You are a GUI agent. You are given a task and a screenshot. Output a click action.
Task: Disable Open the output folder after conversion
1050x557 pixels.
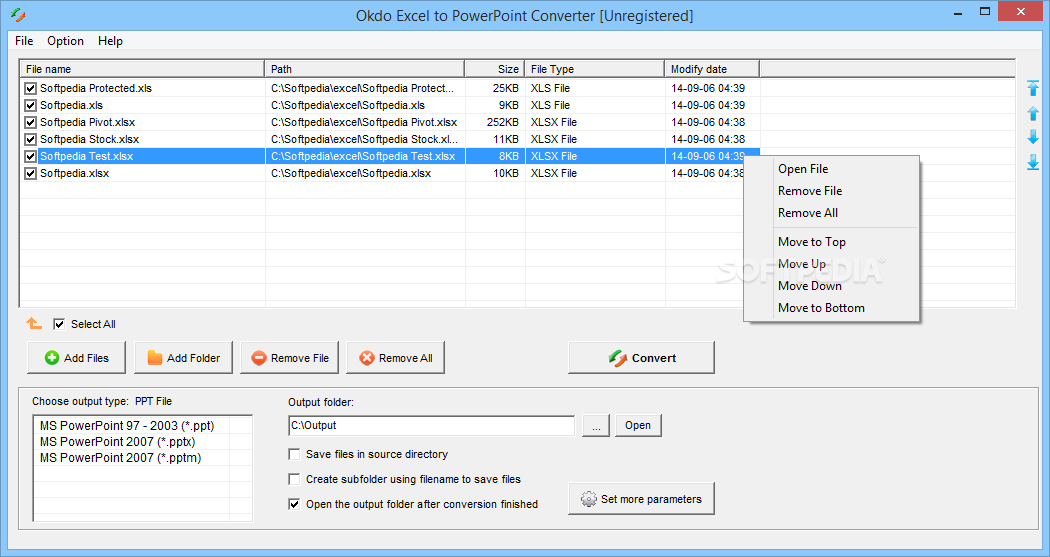pyautogui.click(x=294, y=504)
